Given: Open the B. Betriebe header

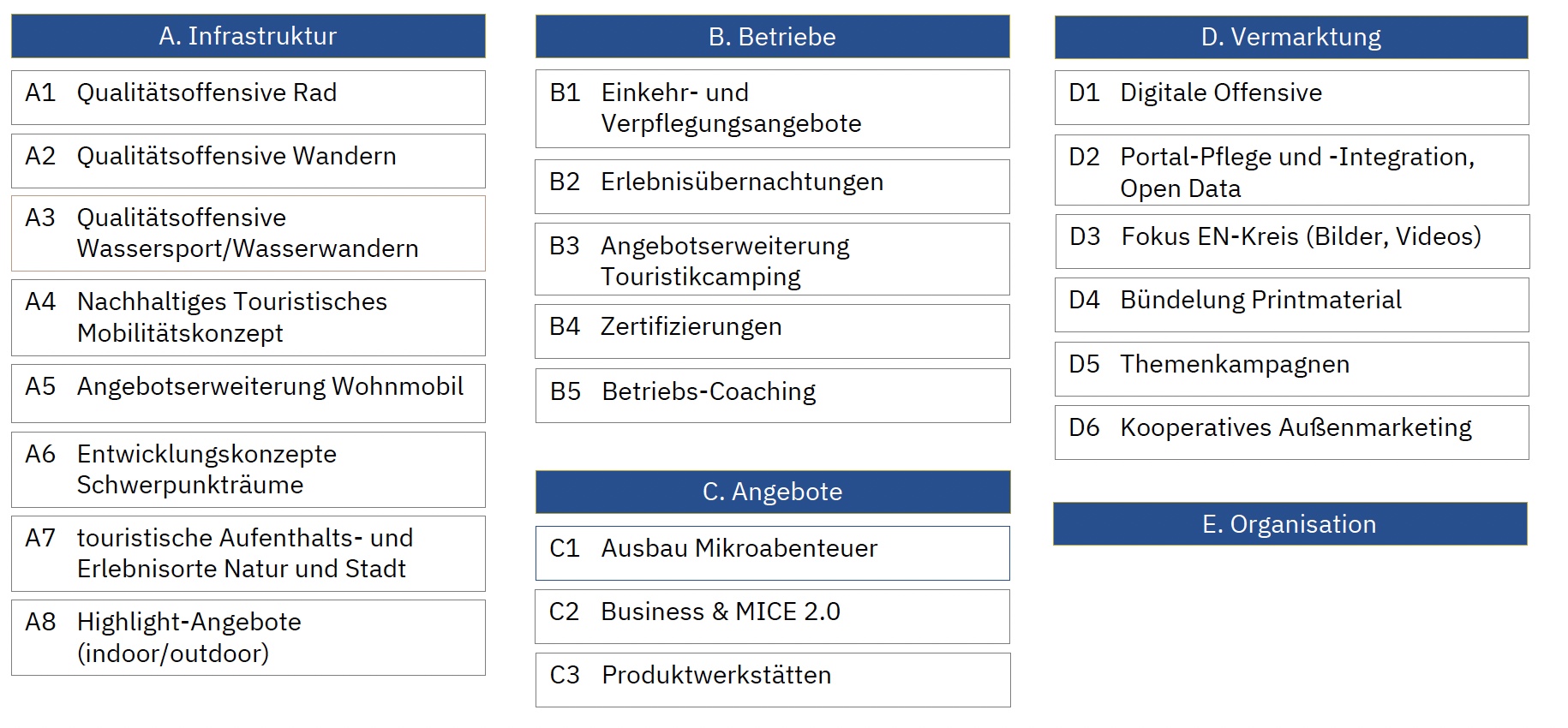Looking at the screenshot, I should pos(773,37).
